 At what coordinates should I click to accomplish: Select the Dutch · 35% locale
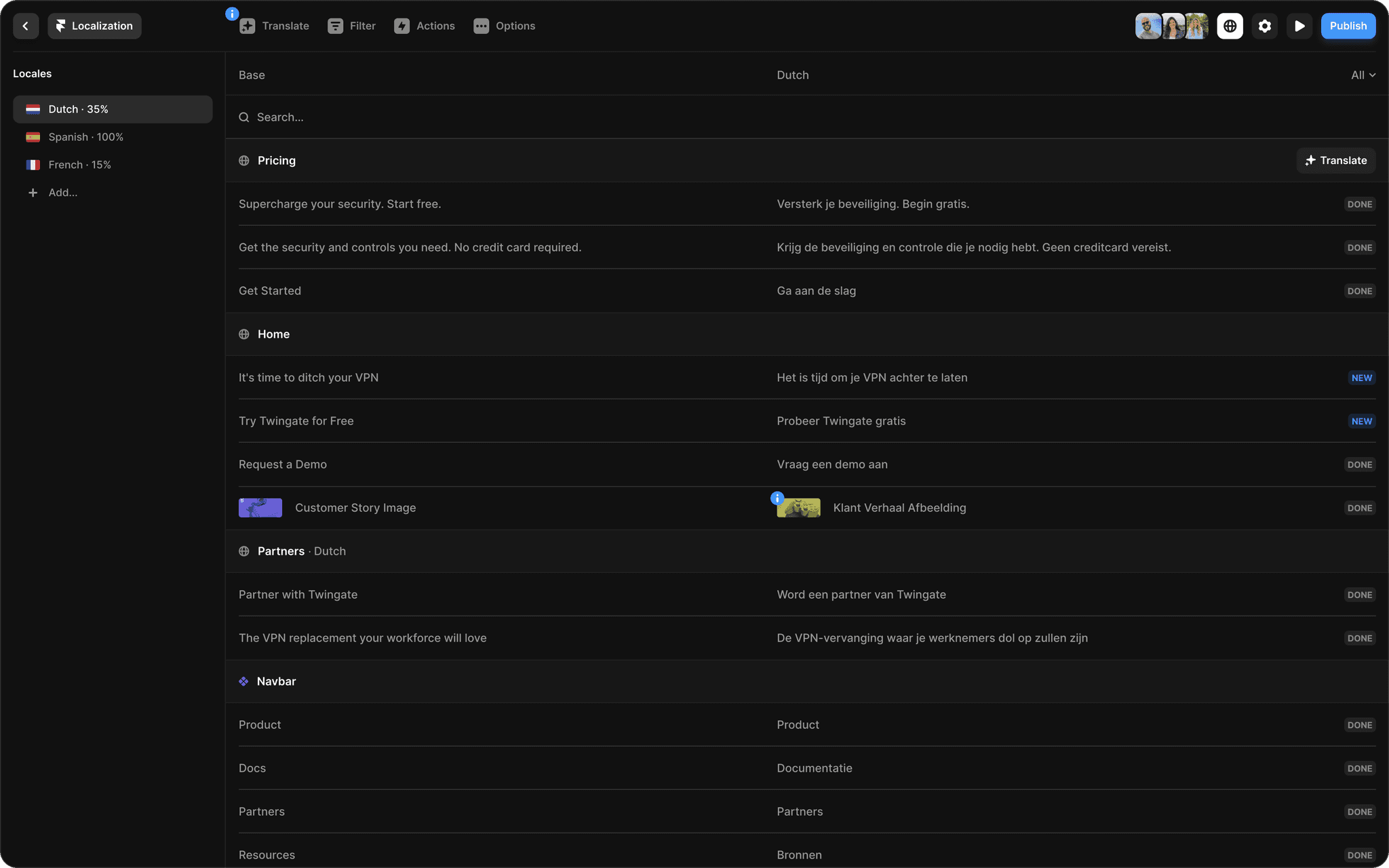point(113,109)
